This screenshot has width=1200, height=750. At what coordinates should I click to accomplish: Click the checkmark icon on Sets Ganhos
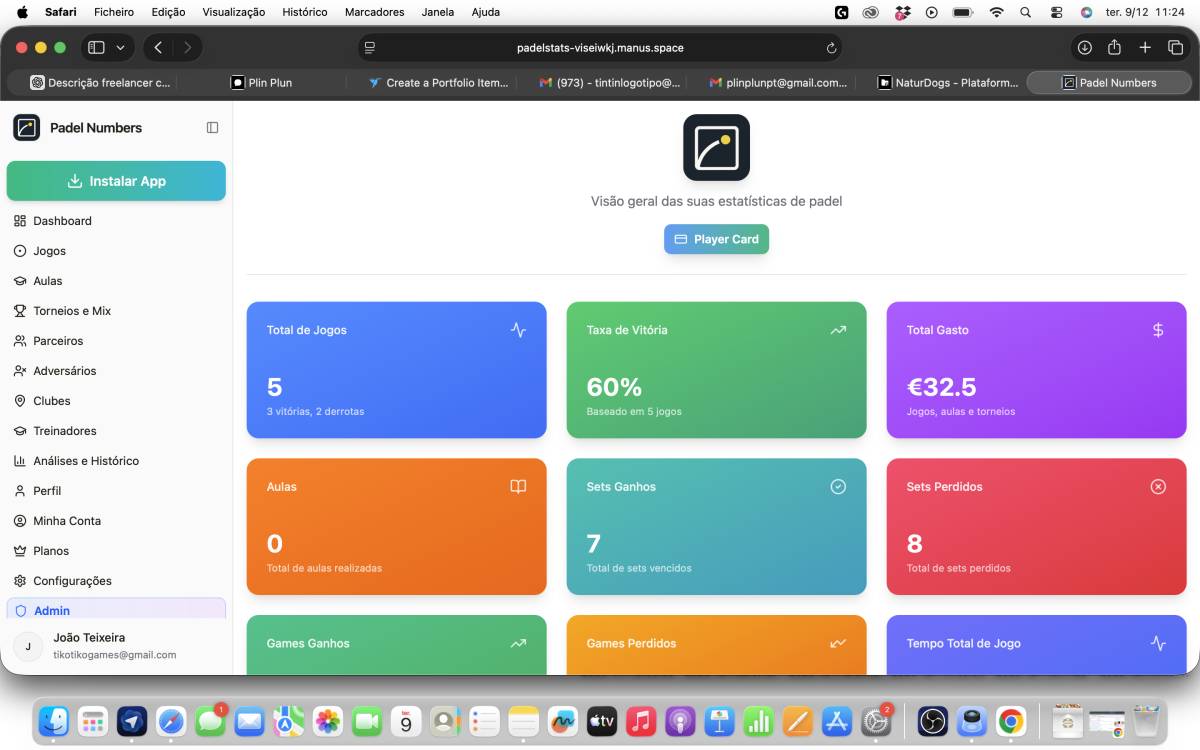click(838, 487)
